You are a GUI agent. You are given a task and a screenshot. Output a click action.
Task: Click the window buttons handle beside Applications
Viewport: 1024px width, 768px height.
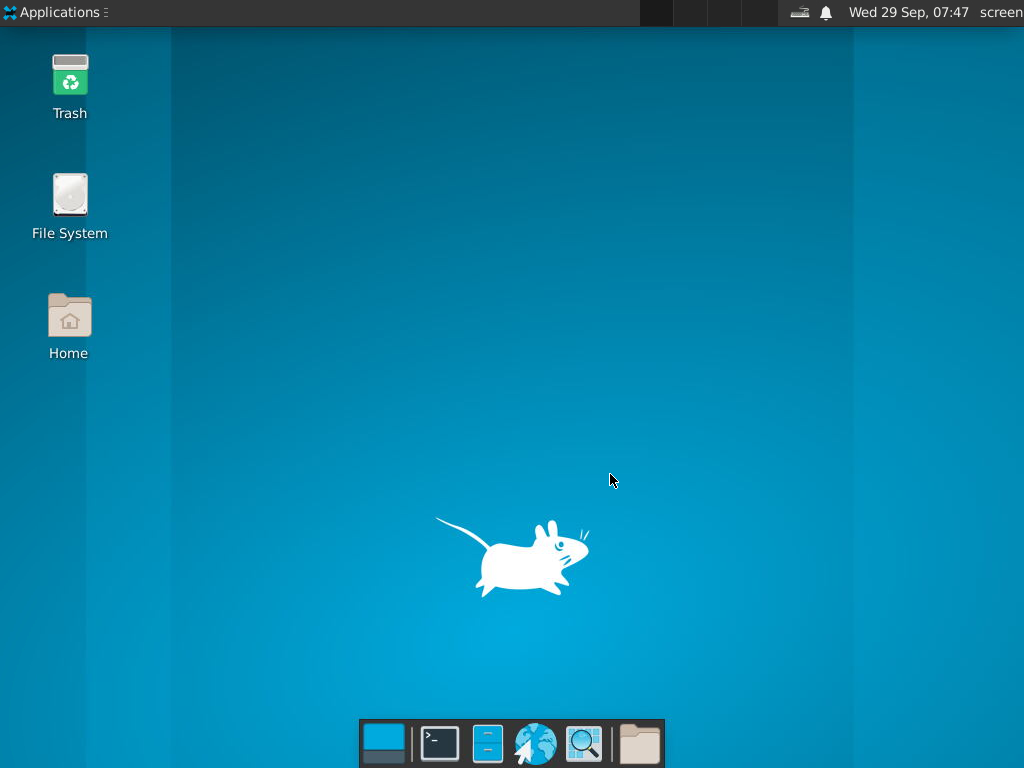tap(106, 13)
